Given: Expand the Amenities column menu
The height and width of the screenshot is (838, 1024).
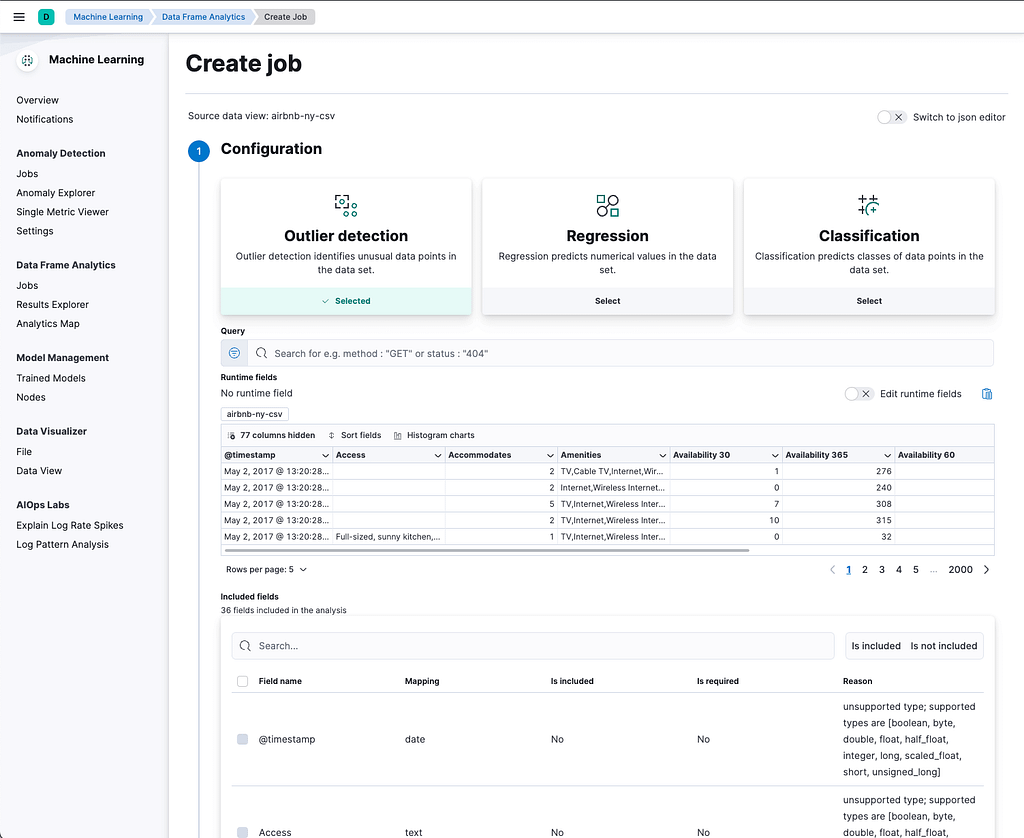Looking at the screenshot, I should tap(662, 455).
